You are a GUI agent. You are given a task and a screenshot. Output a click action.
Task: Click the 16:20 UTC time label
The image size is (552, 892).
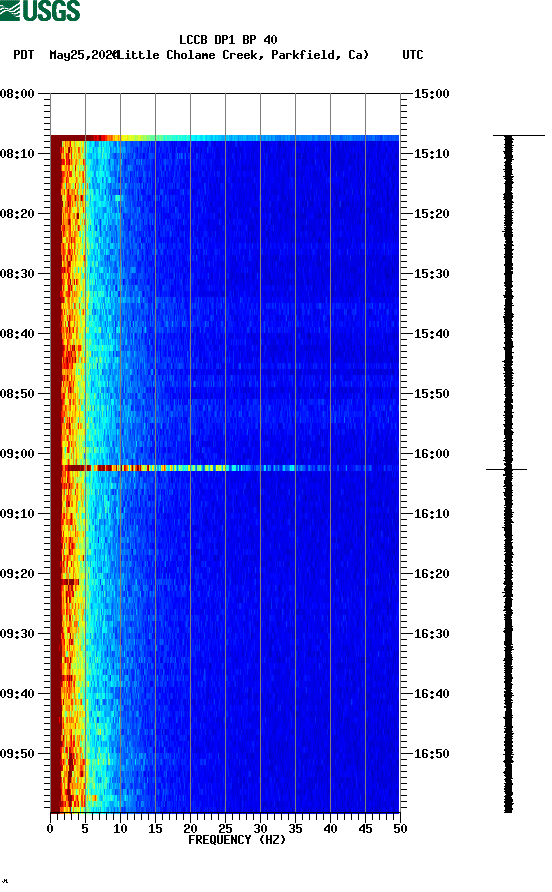tap(431, 574)
